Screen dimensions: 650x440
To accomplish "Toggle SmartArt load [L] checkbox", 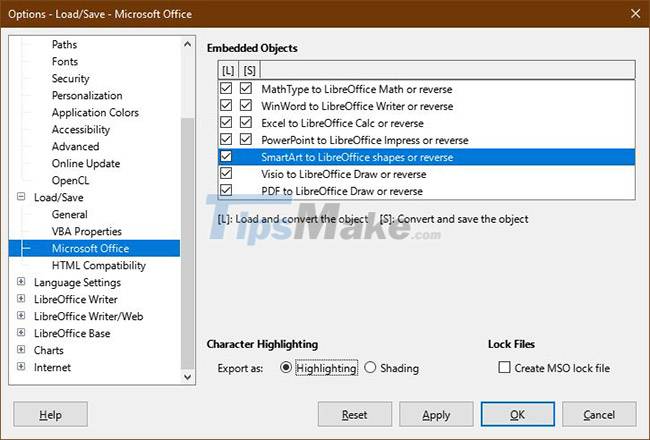I will (226, 156).
